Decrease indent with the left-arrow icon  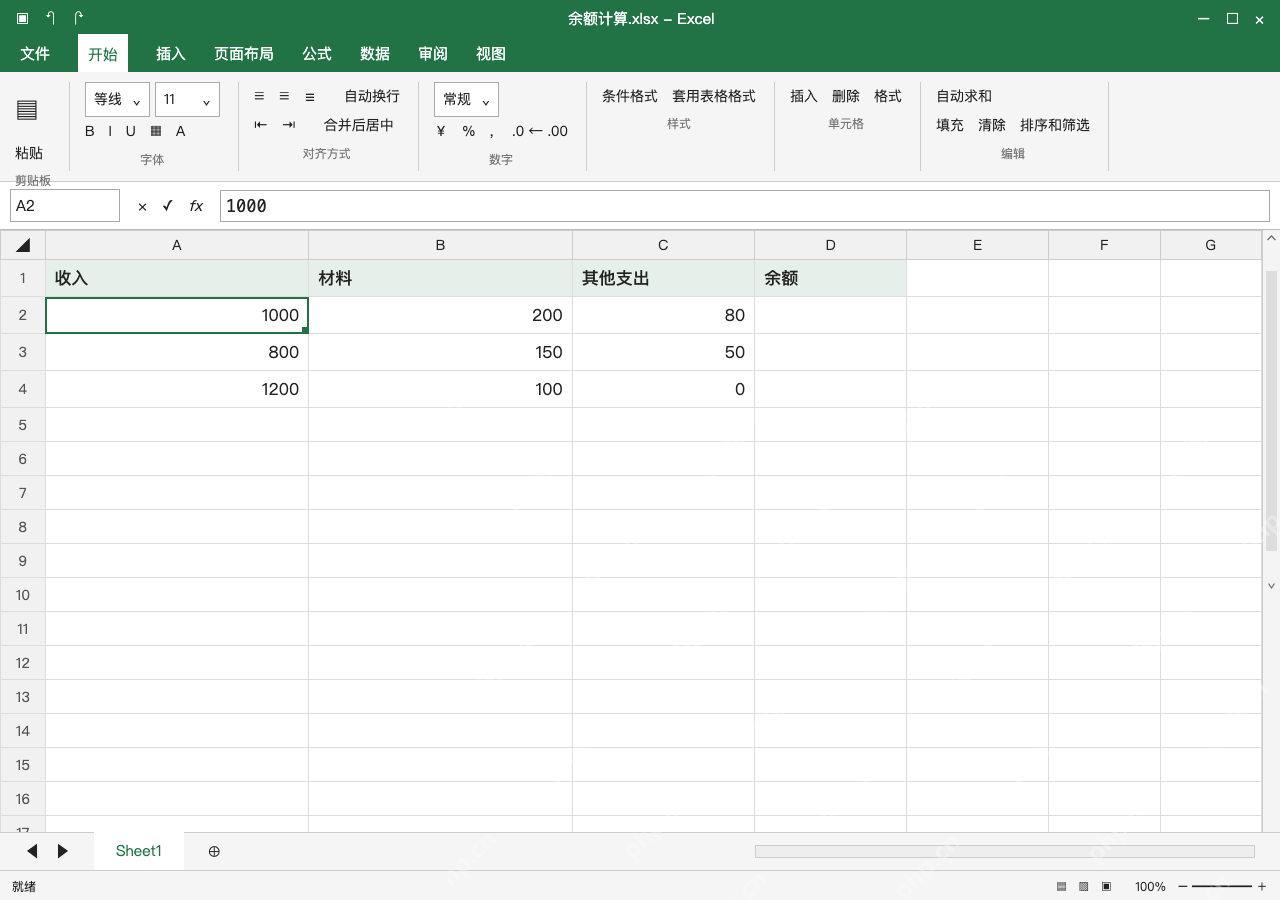[x=261, y=125]
